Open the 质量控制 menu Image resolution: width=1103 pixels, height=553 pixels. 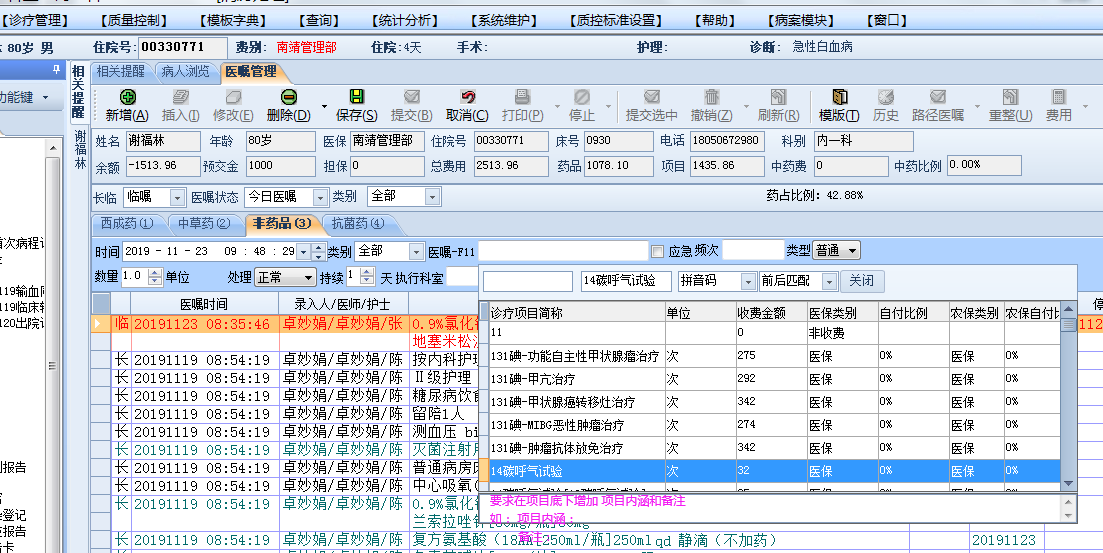tap(134, 20)
